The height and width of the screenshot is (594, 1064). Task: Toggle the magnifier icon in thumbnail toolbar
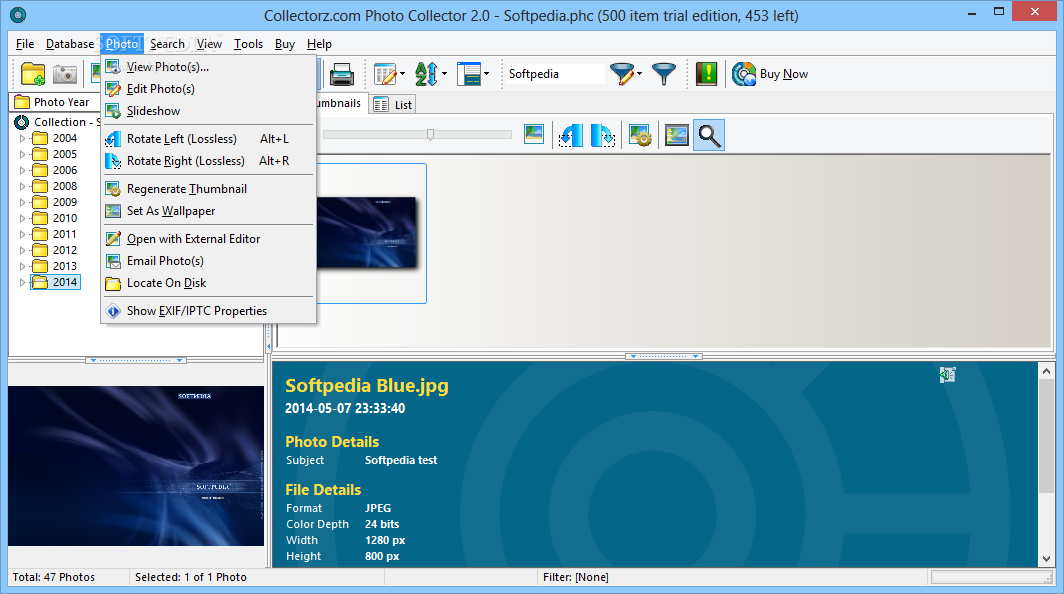[x=709, y=135]
